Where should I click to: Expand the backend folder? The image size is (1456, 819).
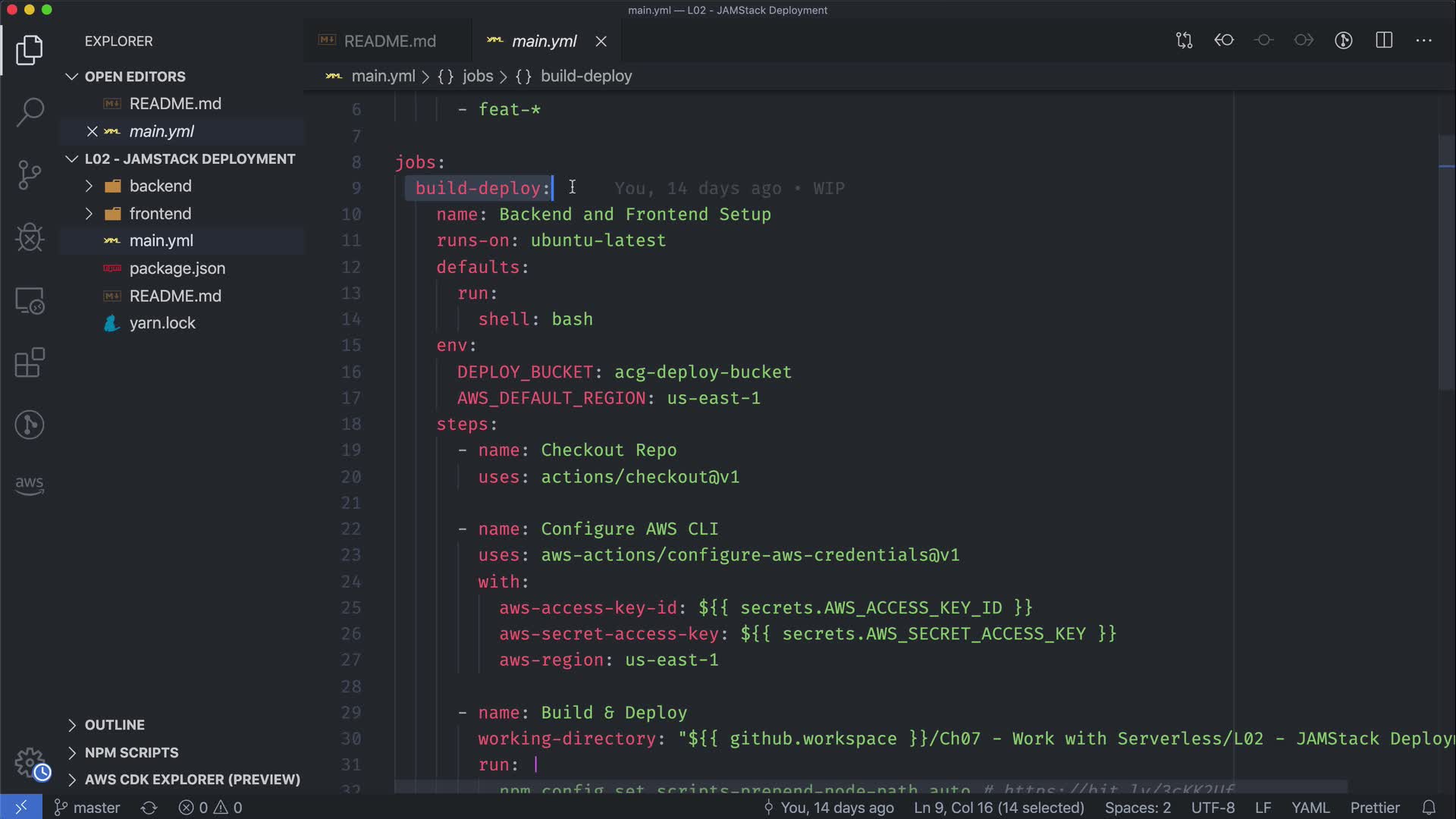[160, 186]
